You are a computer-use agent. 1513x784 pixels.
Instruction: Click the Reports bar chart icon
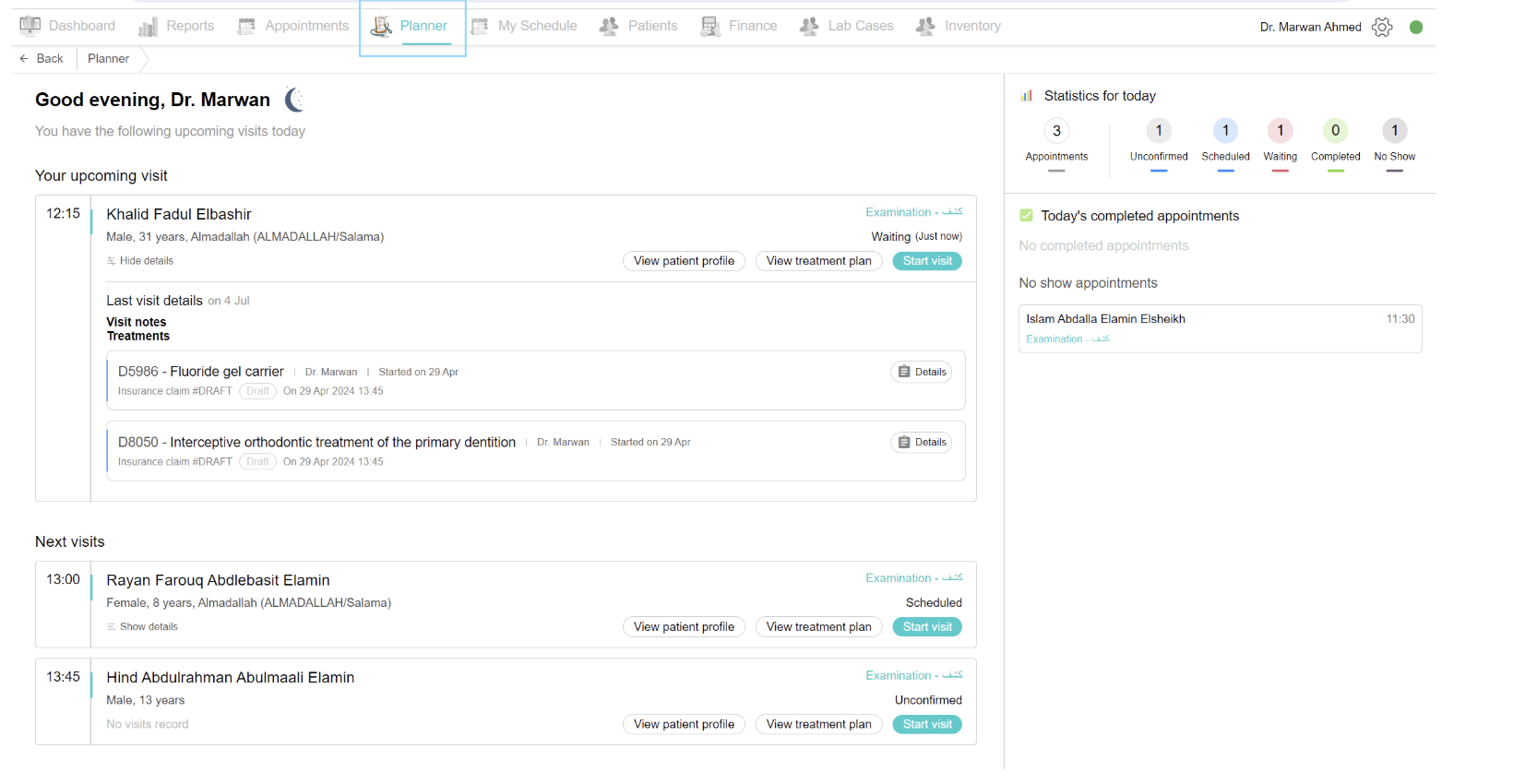[x=148, y=27]
